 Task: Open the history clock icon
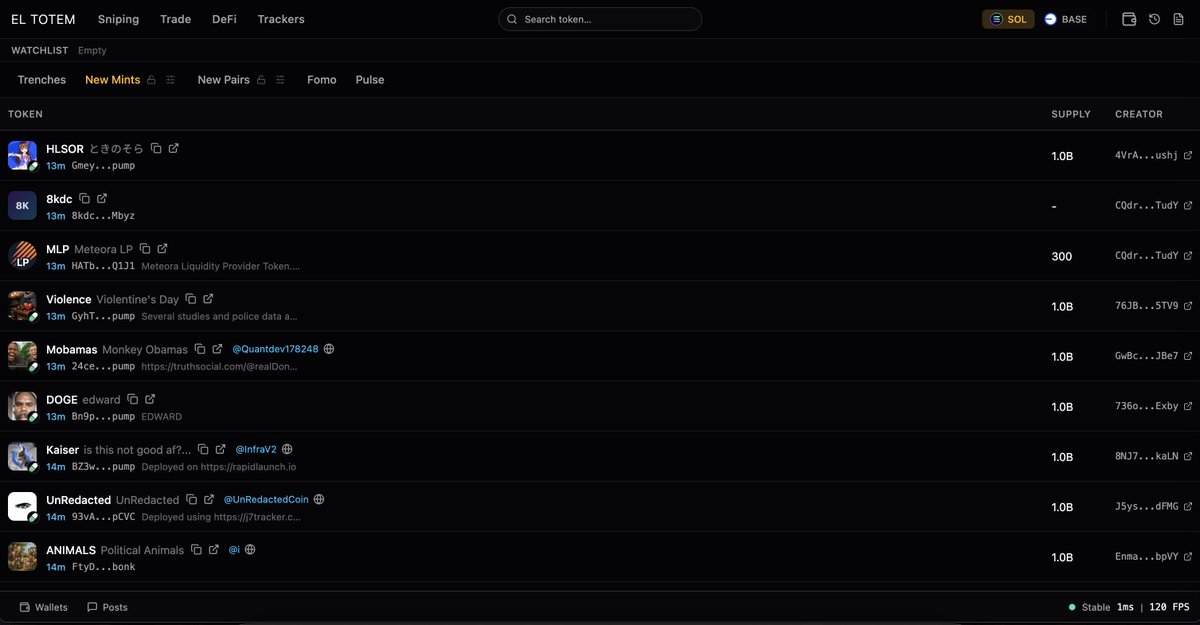pyautogui.click(x=1154, y=19)
